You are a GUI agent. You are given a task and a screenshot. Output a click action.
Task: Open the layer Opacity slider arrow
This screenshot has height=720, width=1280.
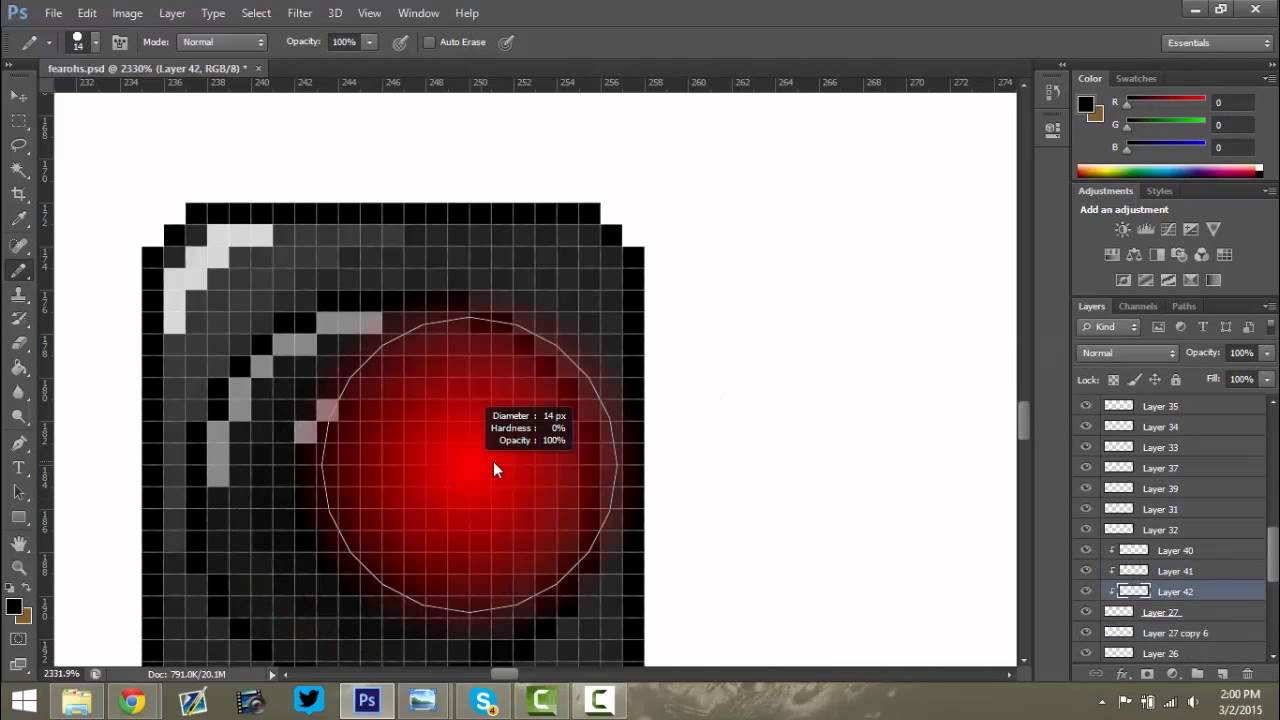click(1267, 353)
